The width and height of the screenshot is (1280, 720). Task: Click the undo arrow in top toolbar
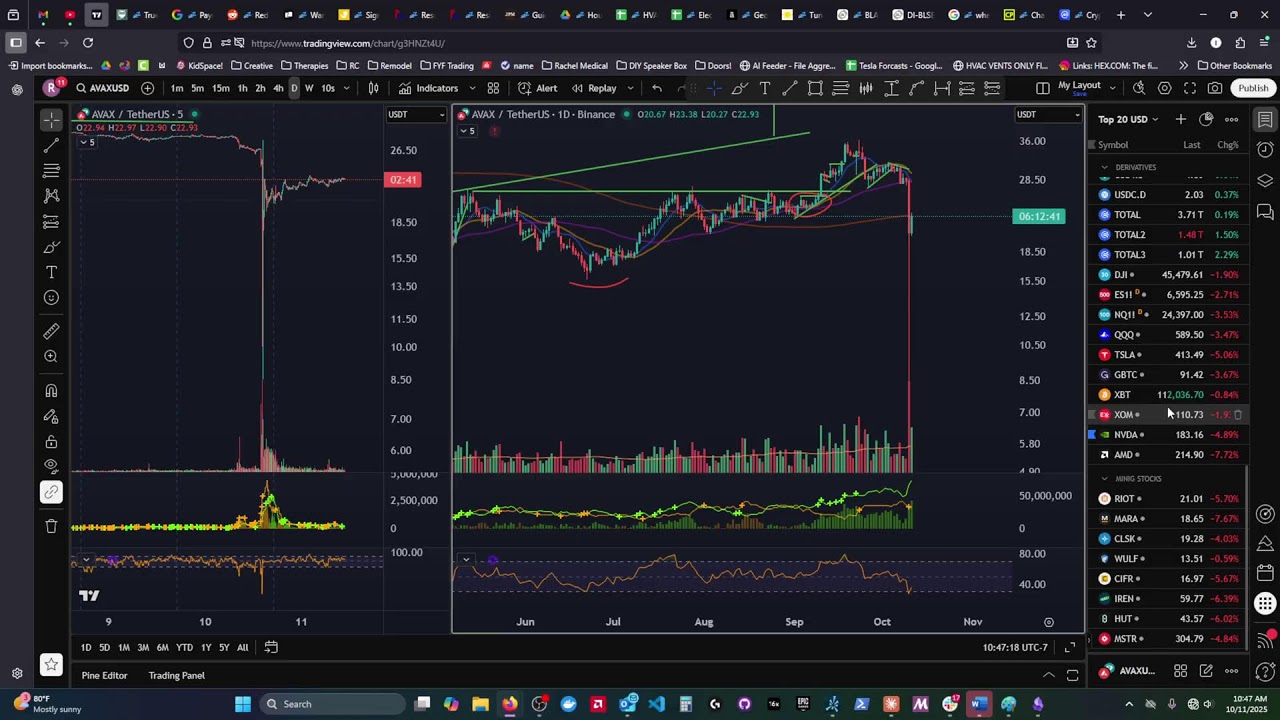pyautogui.click(x=657, y=88)
